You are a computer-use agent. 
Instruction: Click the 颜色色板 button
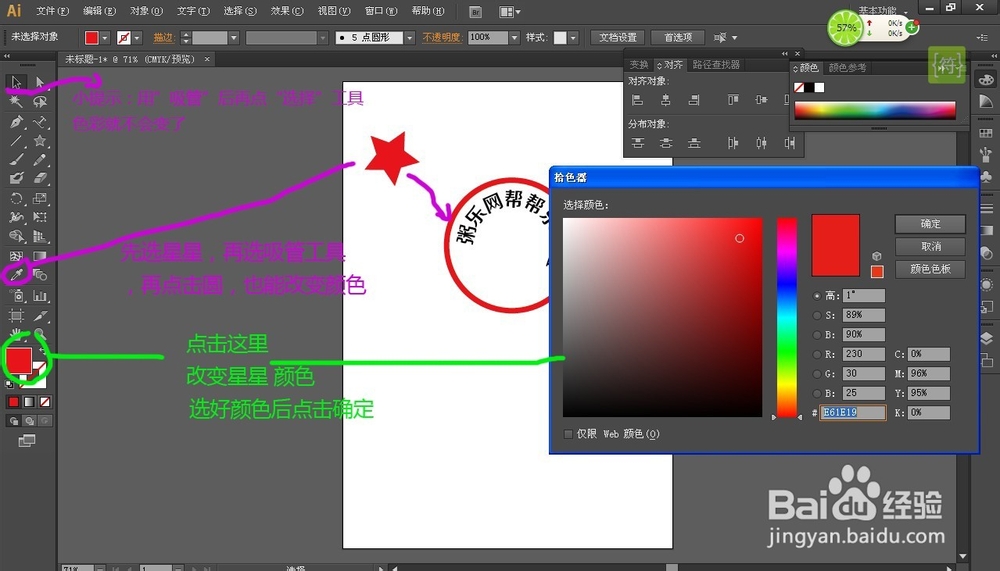click(x=930, y=269)
